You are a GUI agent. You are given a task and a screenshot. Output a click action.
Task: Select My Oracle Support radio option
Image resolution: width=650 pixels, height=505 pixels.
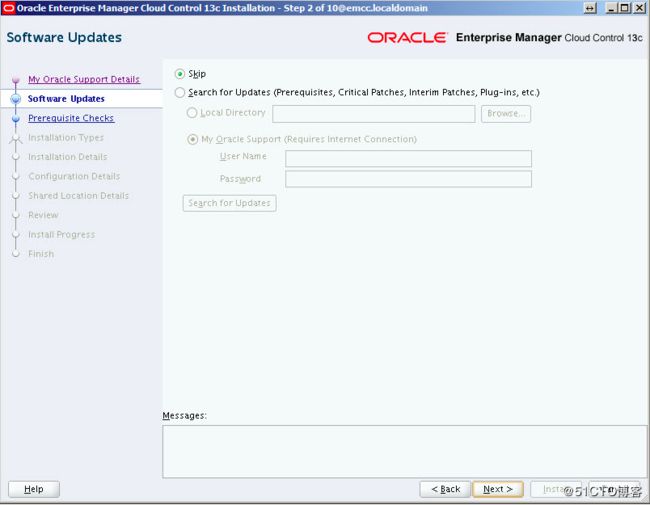pos(192,139)
